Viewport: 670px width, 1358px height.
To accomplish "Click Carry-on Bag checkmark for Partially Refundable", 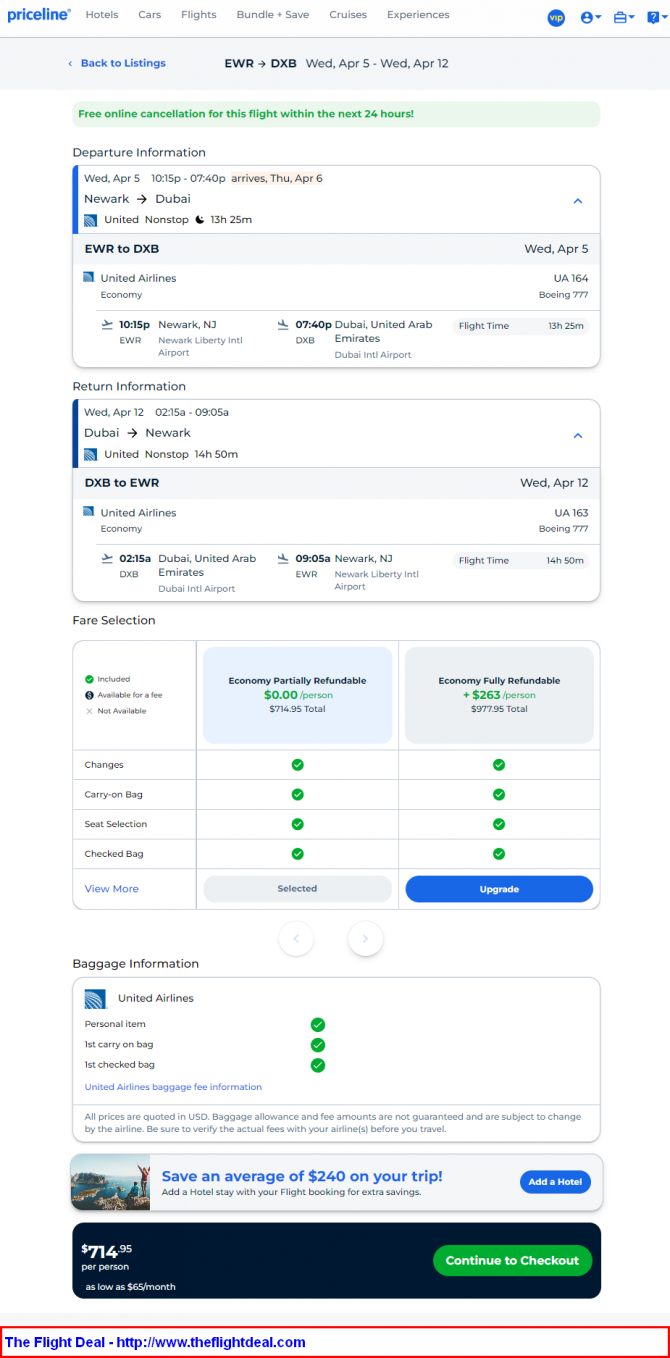I will (x=297, y=795).
